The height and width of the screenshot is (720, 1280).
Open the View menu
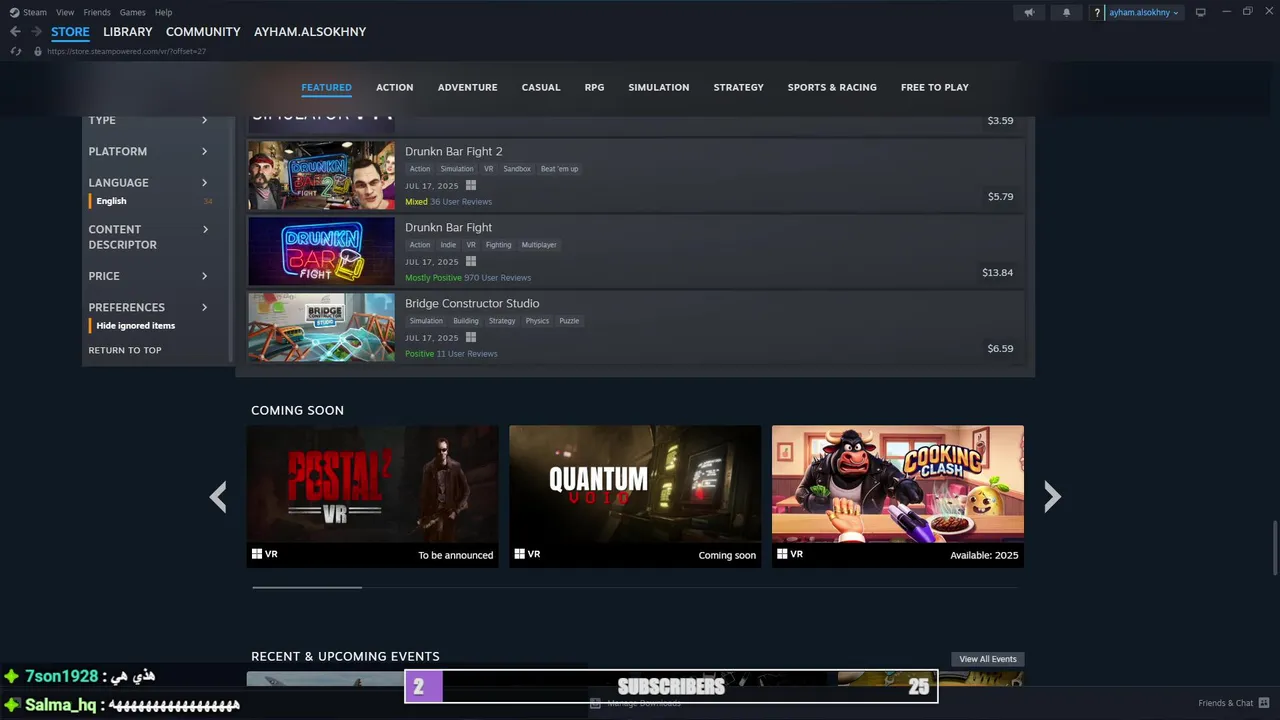[x=65, y=12]
